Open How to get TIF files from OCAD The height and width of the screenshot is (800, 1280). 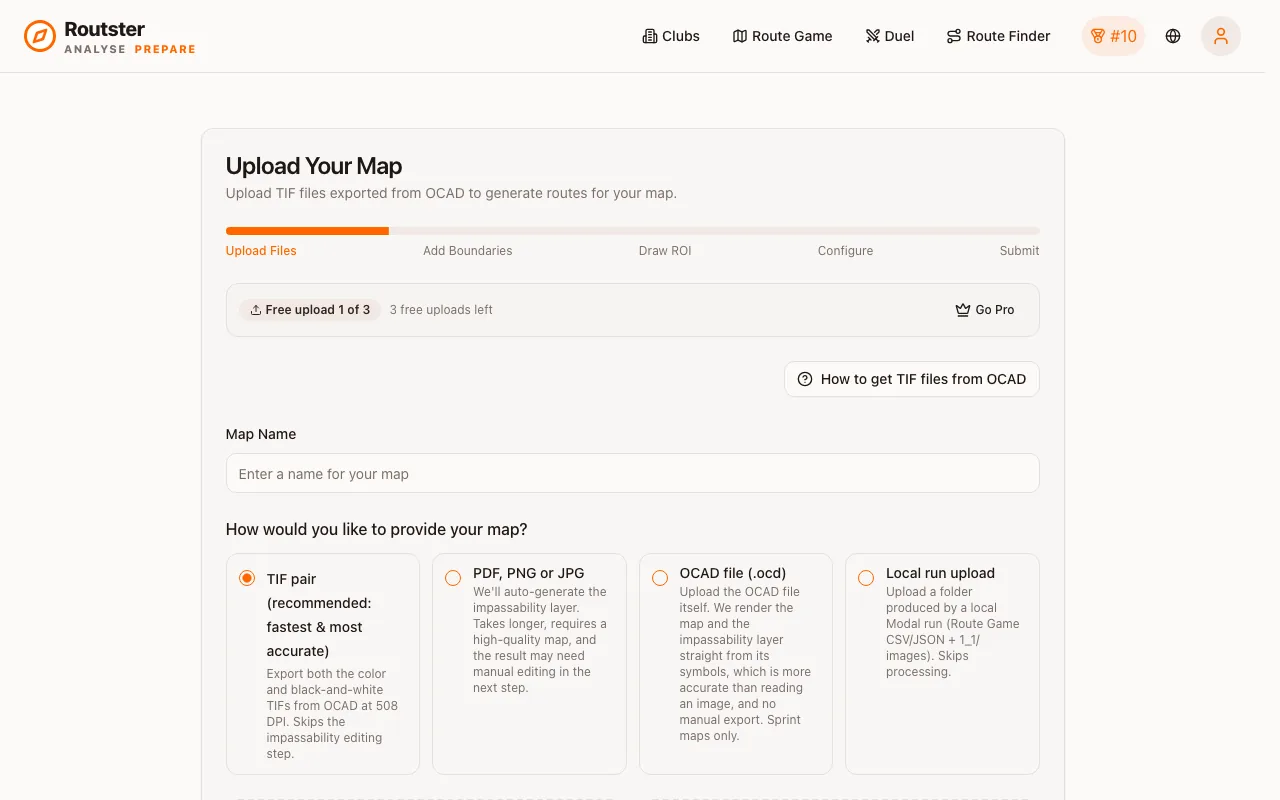pos(912,379)
